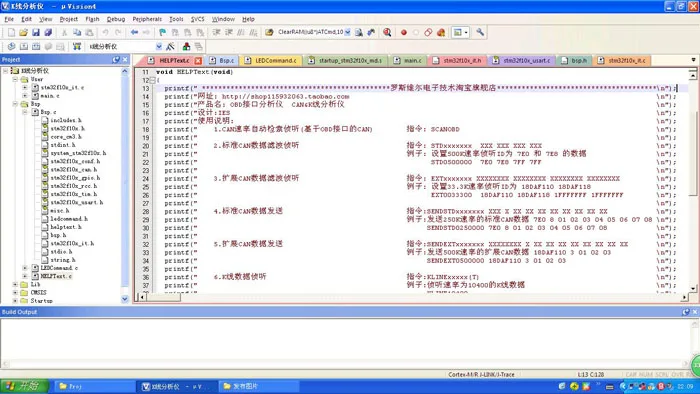
Task: Click the Save All toolbar icon
Action: click(x=48, y=33)
